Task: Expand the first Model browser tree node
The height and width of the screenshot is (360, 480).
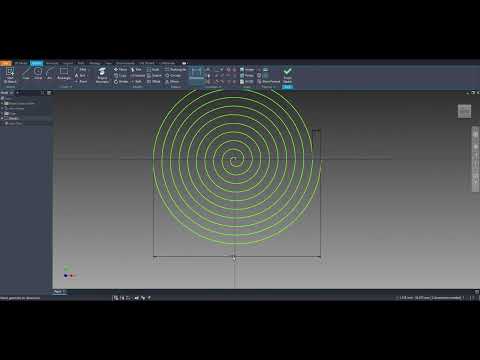Action: (2, 103)
